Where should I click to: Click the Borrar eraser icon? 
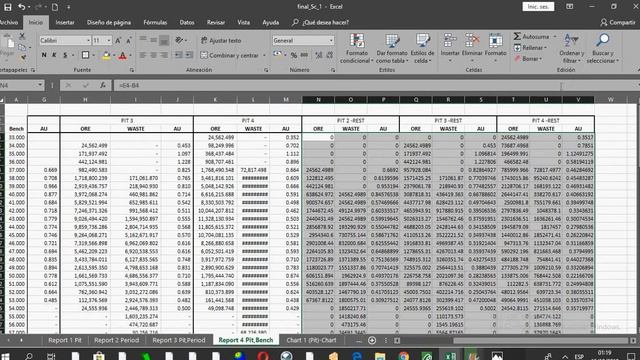tap(518, 59)
